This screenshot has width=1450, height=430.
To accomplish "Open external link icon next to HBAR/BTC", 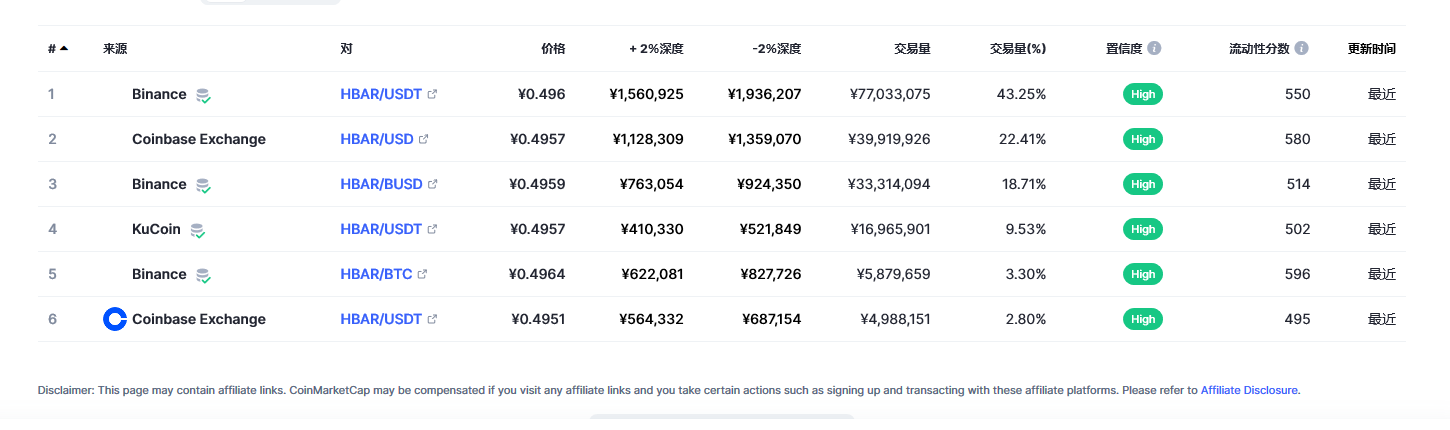I will point(422,274).
